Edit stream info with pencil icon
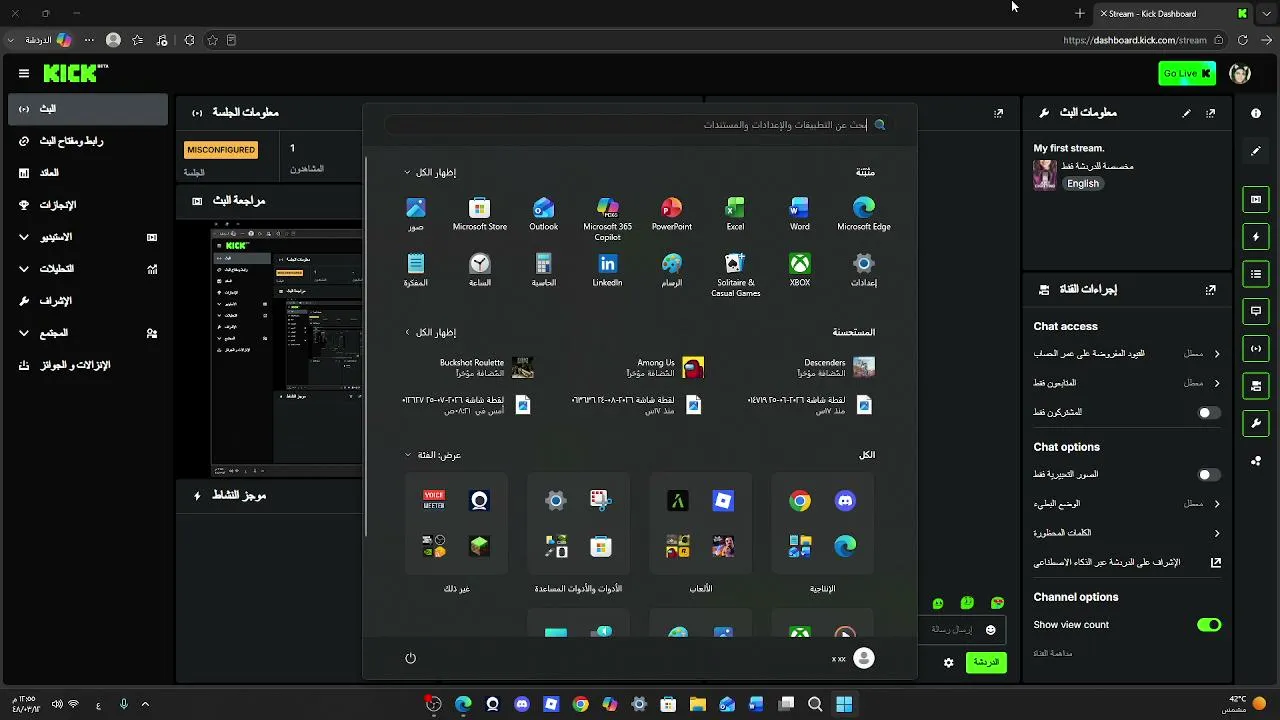 [x=1187, y=113]
